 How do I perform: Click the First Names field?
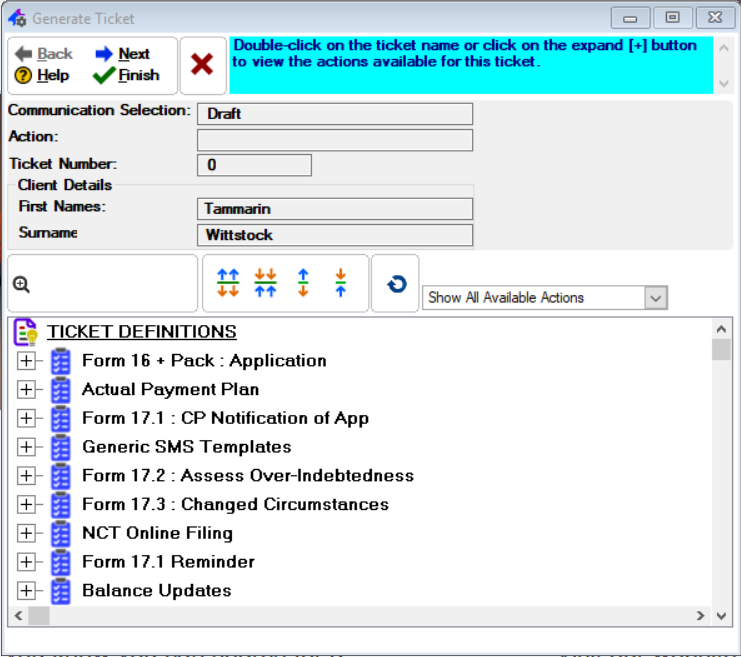click(x=334, y=209)
